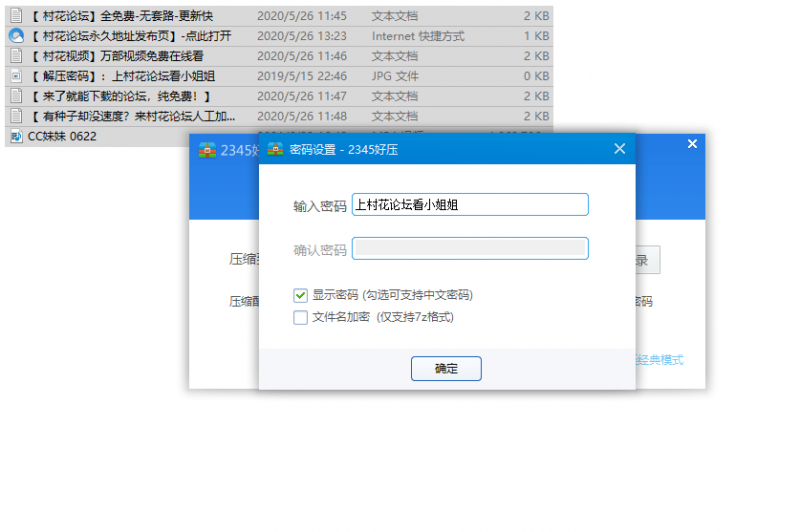
Task: Open the 经典模式 link
Action: (661, 360)
